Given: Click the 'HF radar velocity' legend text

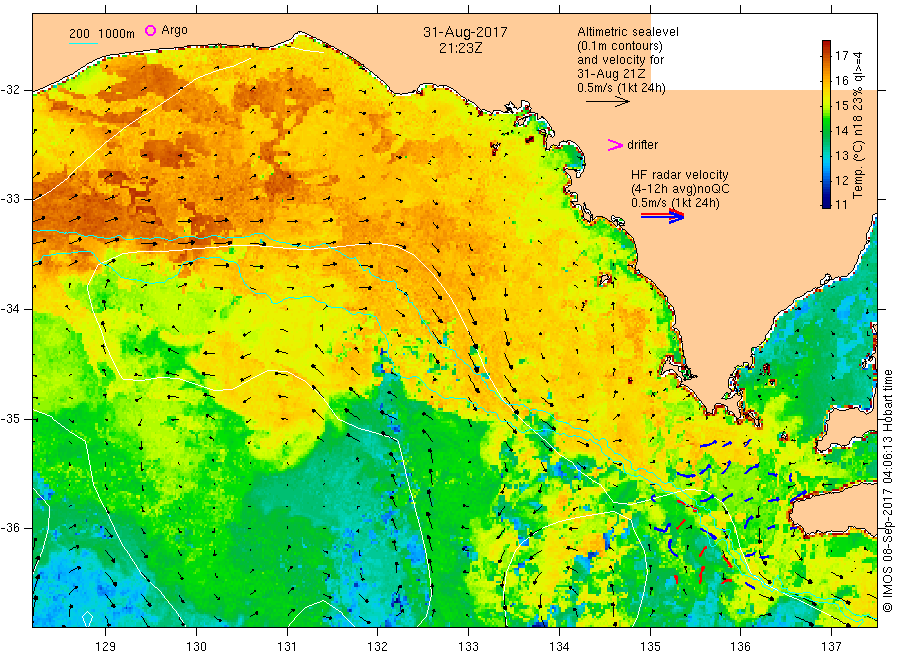Looking at the screenshot, I should 680,174.
